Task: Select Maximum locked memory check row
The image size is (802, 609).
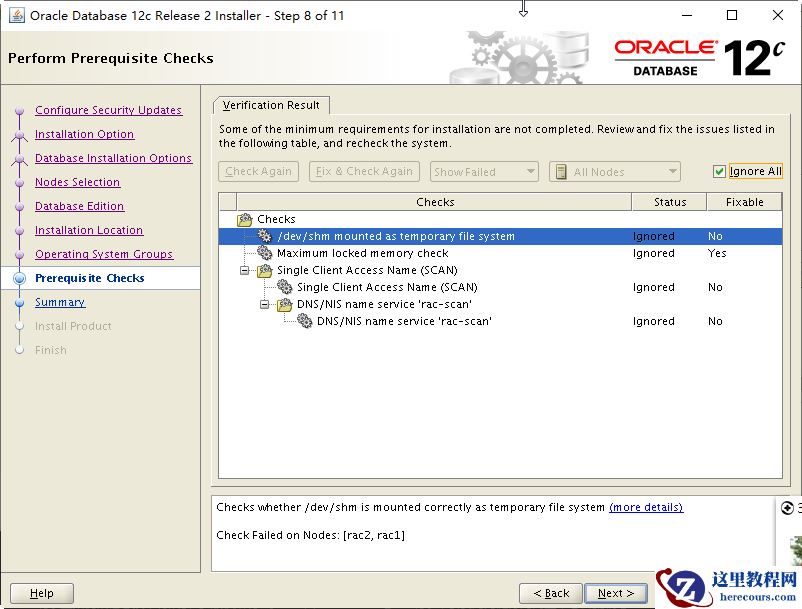Action: [500, 253]
